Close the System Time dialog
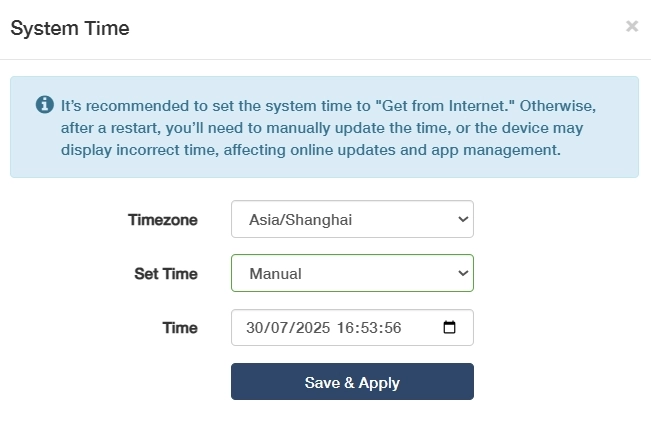Screen dimensions: 651x428 click(631, 26)
